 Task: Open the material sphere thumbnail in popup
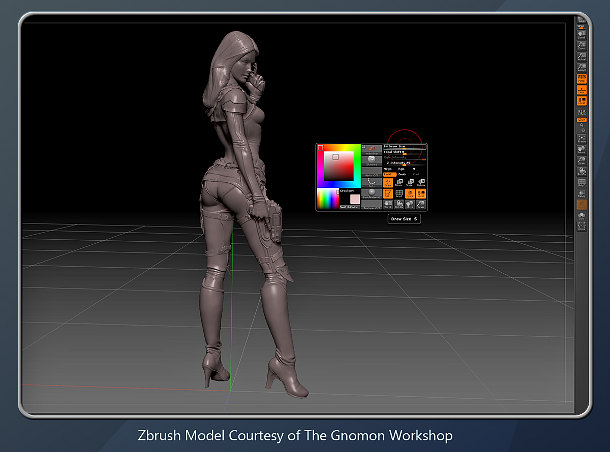[372, 194]
